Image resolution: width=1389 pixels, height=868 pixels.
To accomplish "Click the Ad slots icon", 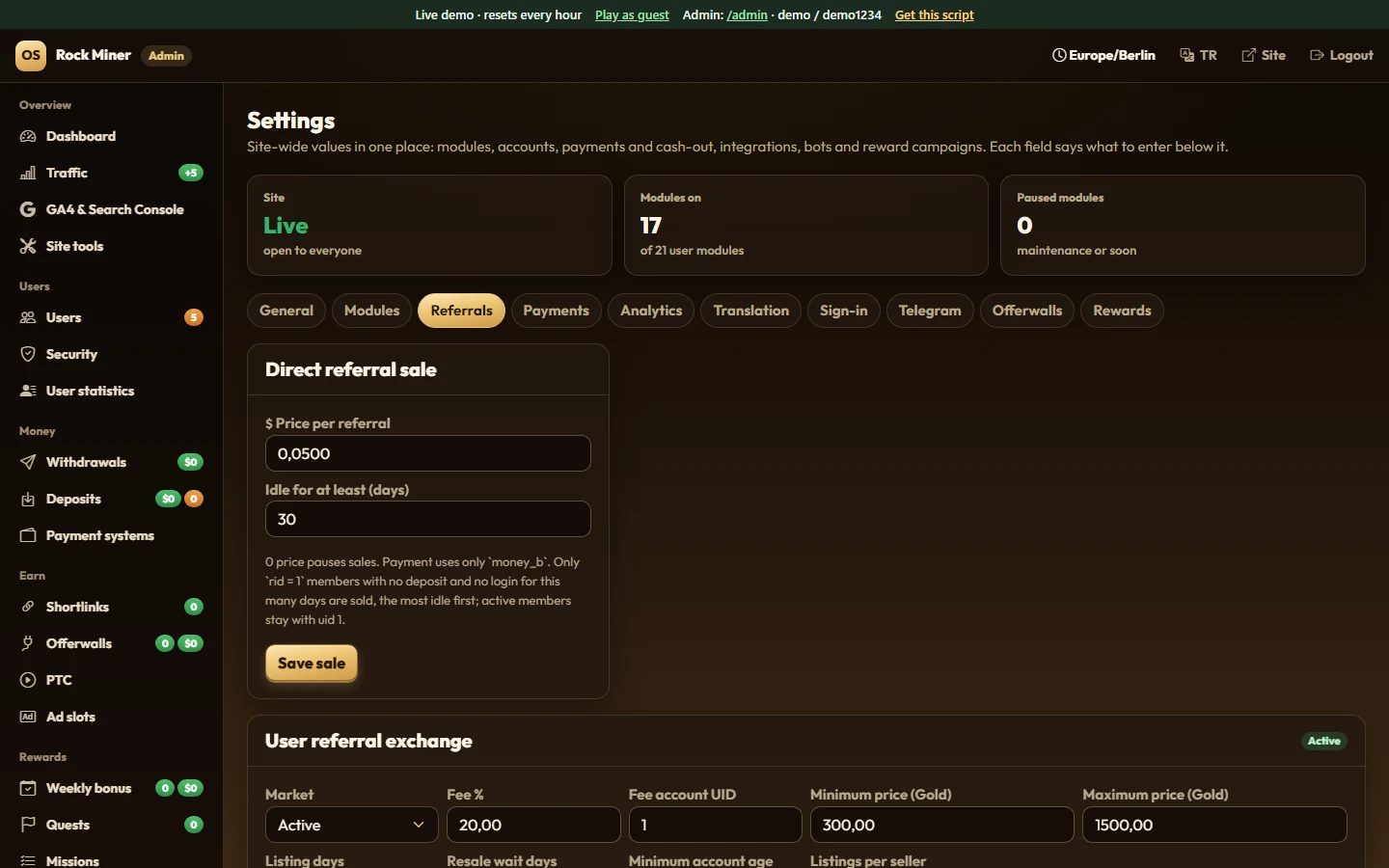I will tap(28, 717).
